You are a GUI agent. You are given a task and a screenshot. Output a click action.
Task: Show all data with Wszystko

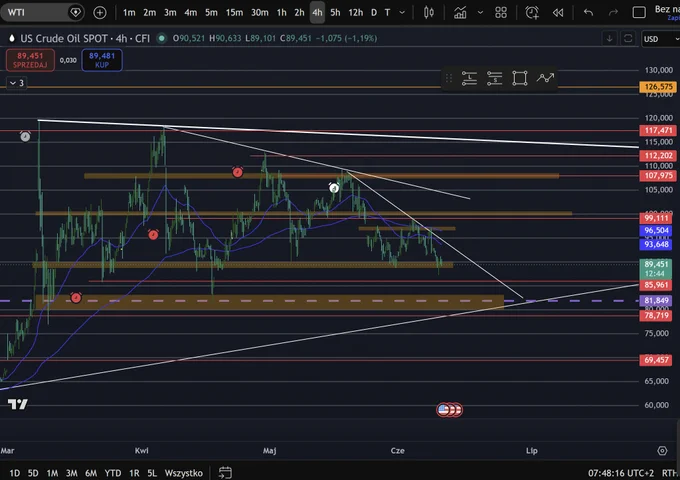point(183,473)
